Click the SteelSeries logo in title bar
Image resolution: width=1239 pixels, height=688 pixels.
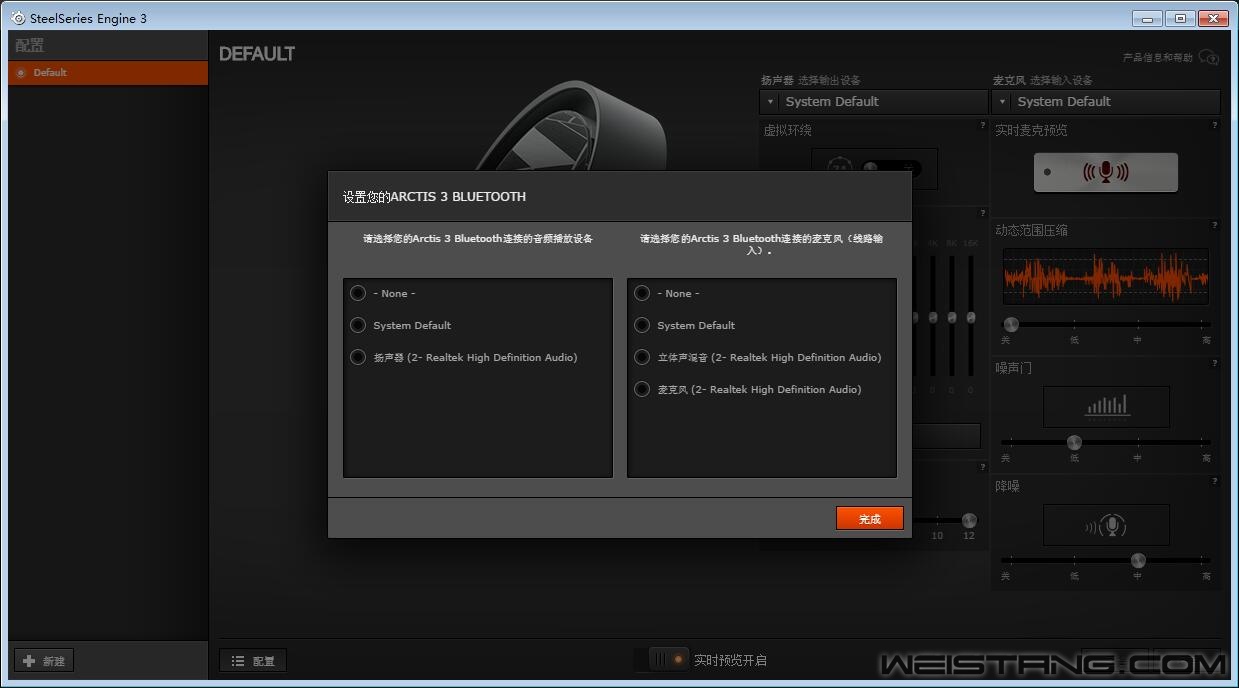coord(18,18)
